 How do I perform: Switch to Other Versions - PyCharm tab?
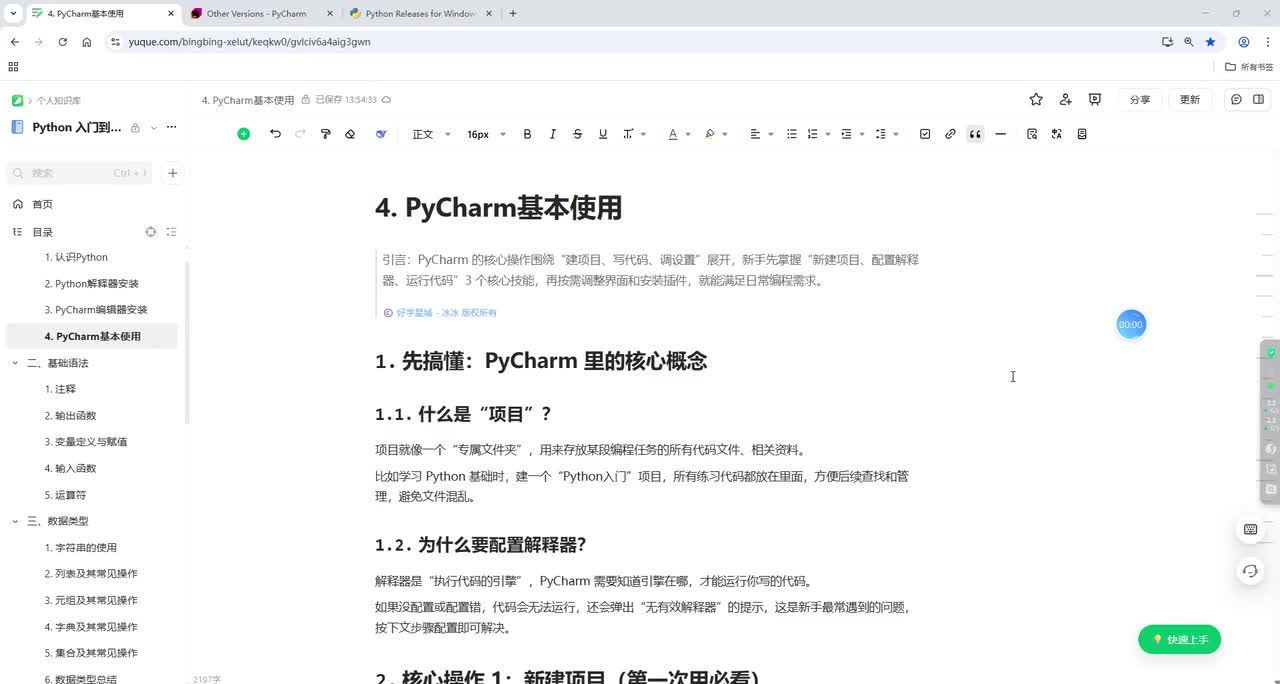coord(256,14)
